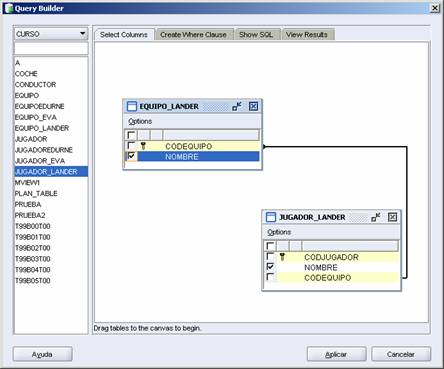
Task: Select T99B01T00 in the table list
Action: pos(51,237)
